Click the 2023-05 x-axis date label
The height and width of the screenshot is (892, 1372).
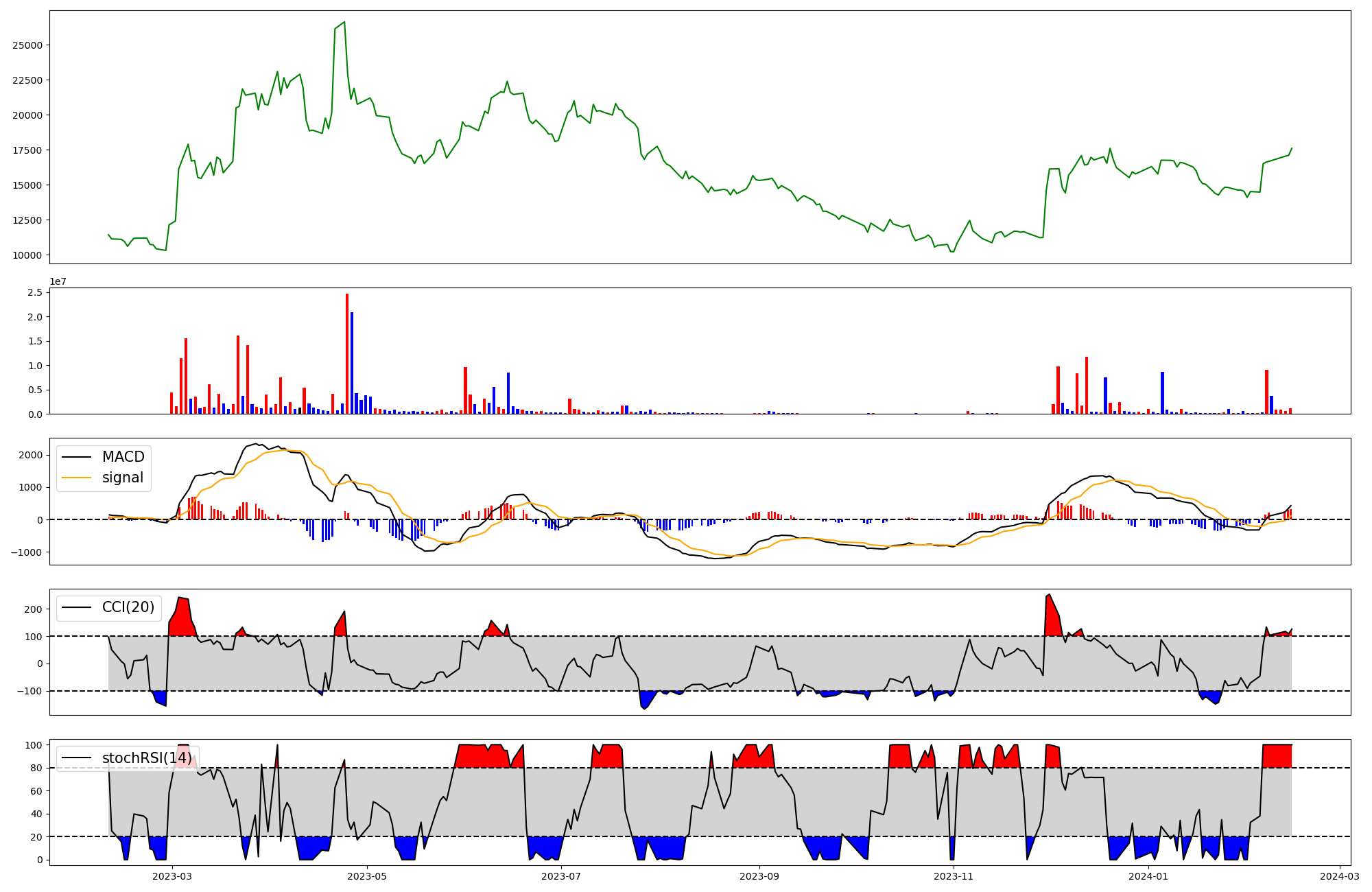point(367,876)
